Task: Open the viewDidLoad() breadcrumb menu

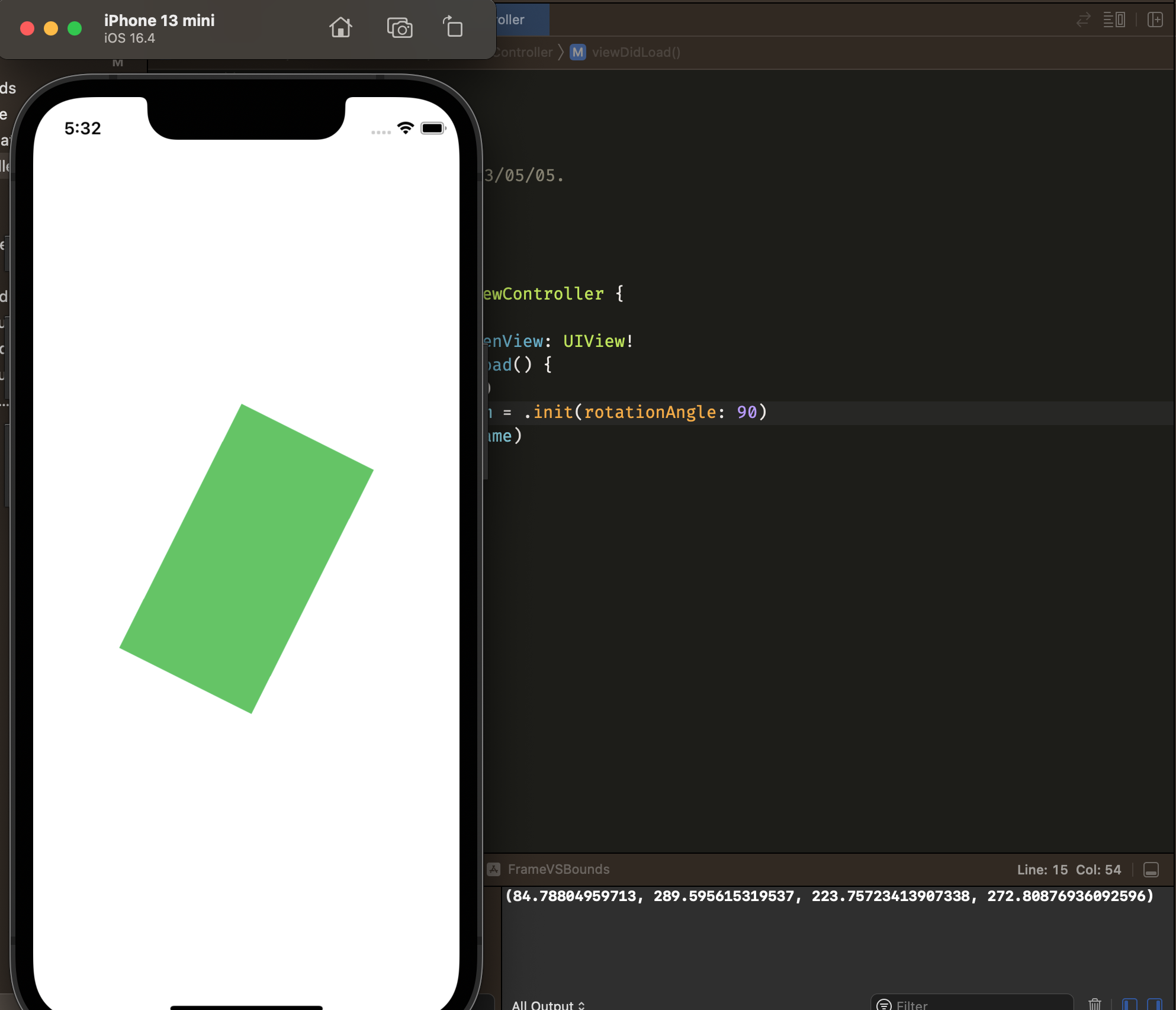Action: [x=635, y=52]
